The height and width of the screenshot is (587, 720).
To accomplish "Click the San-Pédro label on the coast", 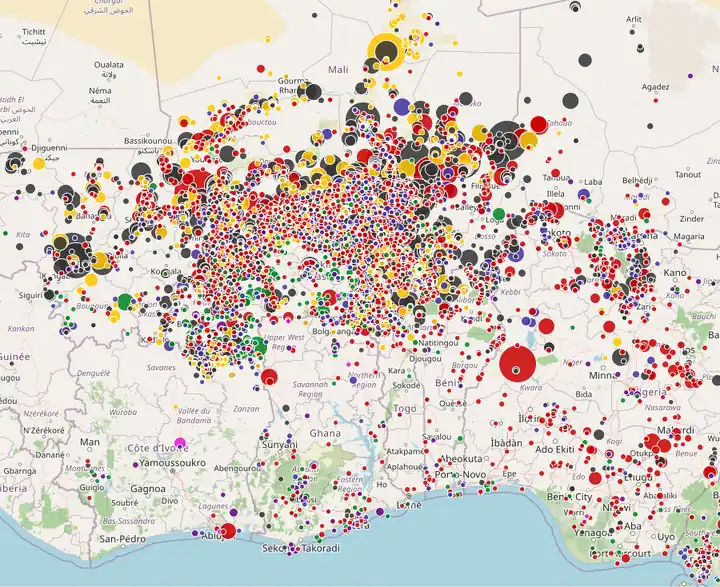I will click(x=123, y=538).
